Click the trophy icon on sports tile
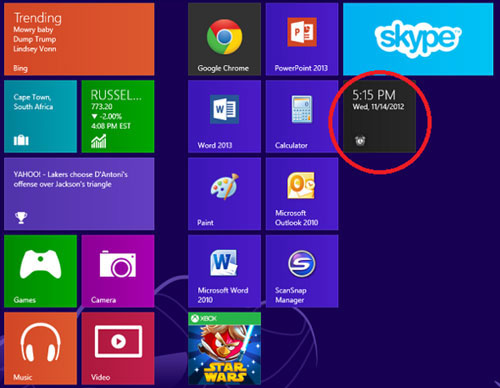This screenshot has height=388, width=500. [x=21, y=218]
